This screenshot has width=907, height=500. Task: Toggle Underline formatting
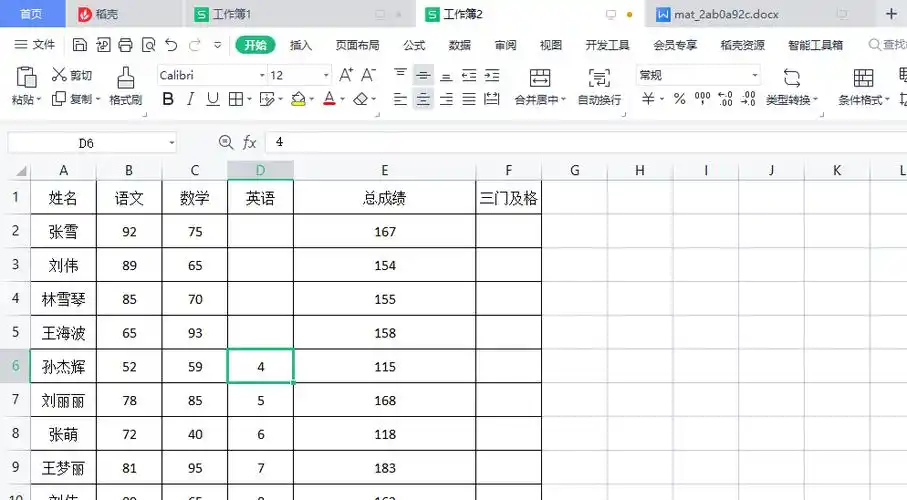click(213, 99)
